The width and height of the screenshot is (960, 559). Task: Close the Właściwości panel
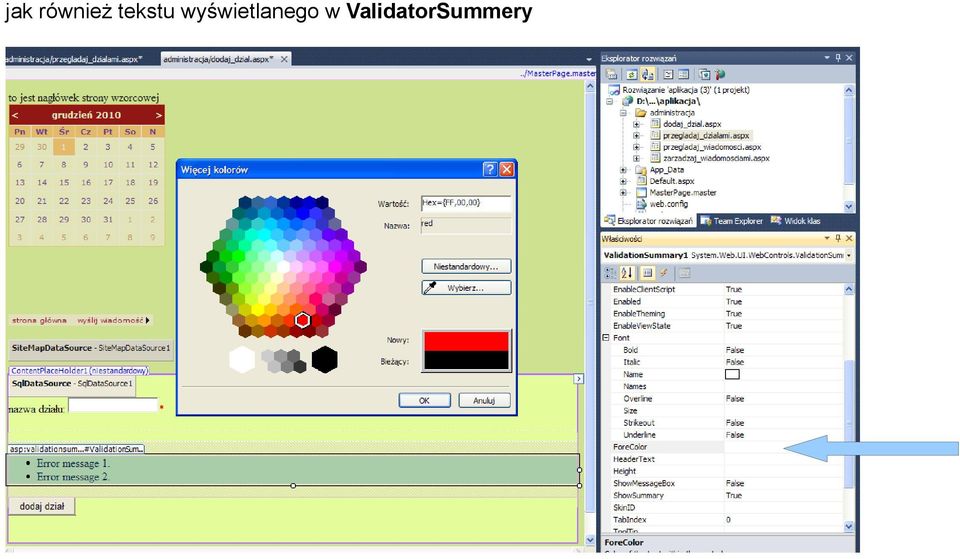849,238
